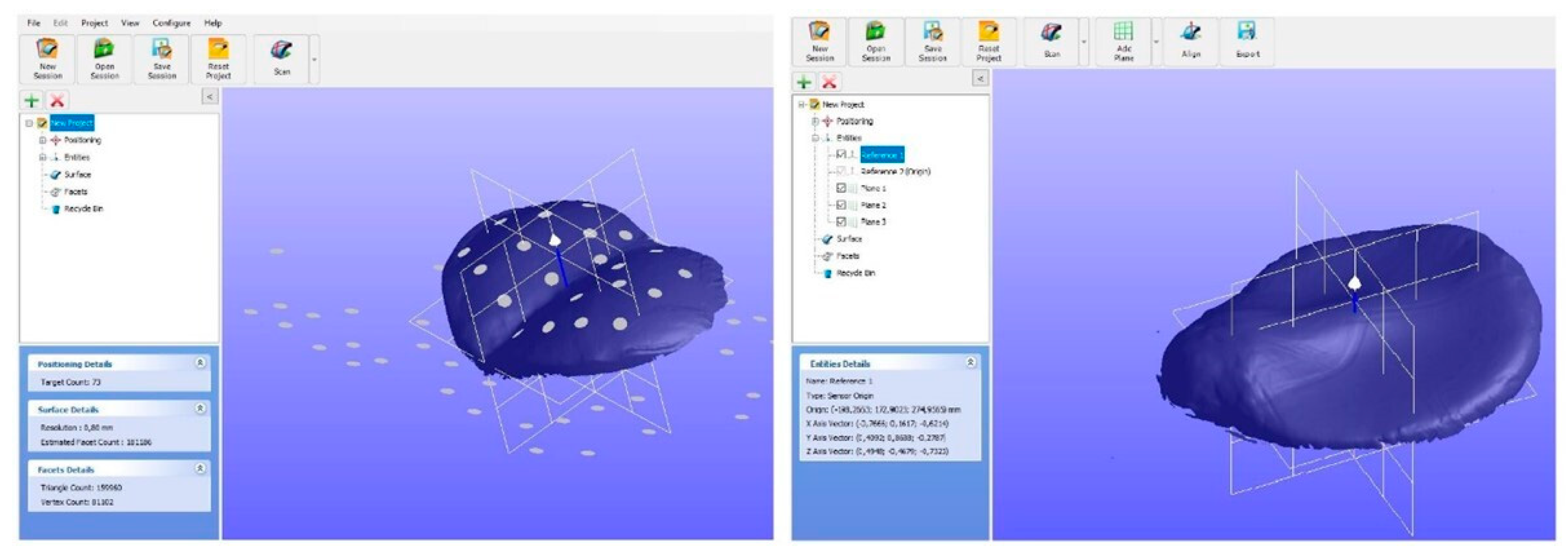Click the Export toolbar icon

[x=1247, y=41]
